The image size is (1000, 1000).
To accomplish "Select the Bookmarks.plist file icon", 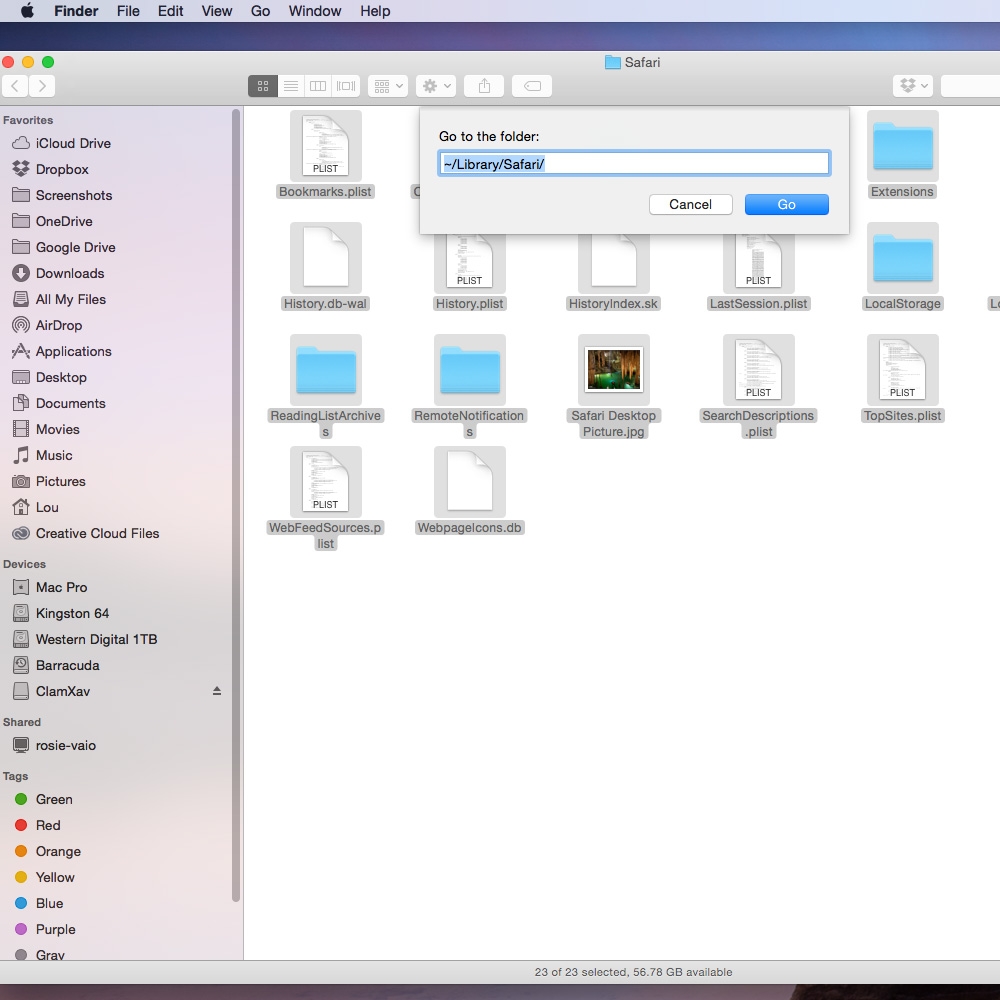I will tap(326, 146).
